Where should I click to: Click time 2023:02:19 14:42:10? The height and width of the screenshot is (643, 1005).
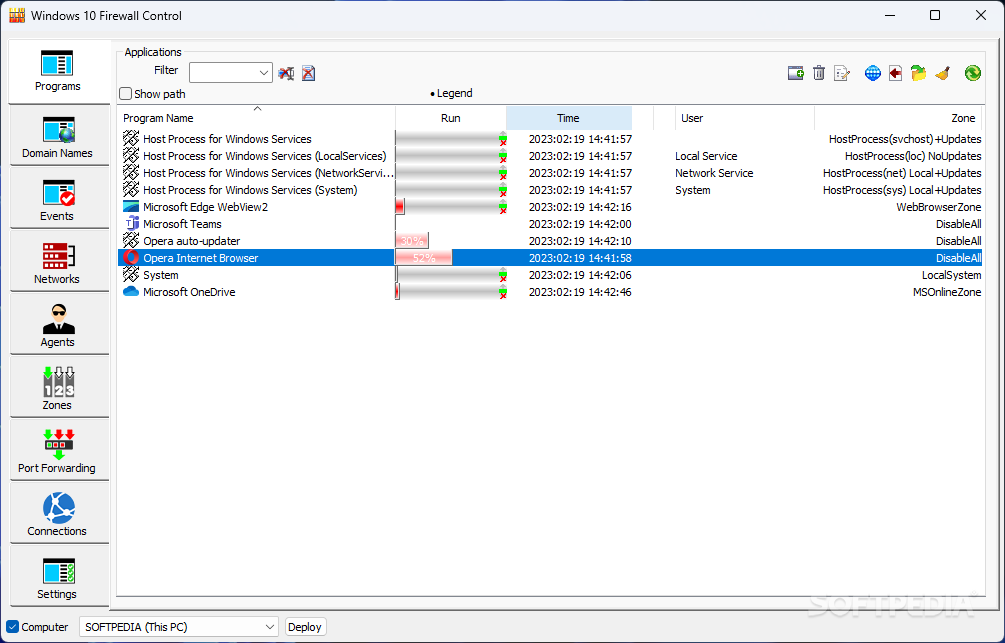(580, 241)
